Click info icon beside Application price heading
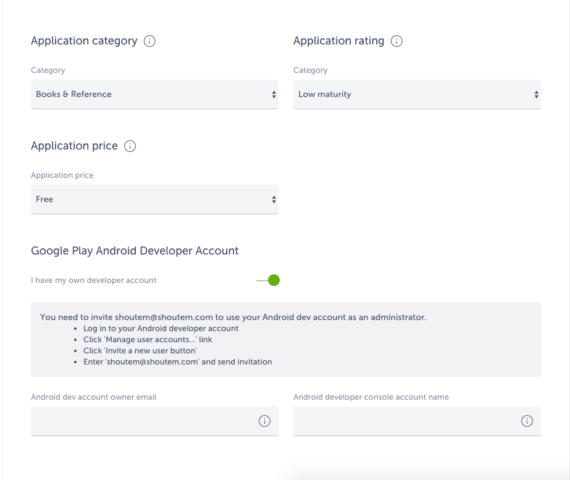This screenshot has height=480, width=570. [x=130, y=146]
